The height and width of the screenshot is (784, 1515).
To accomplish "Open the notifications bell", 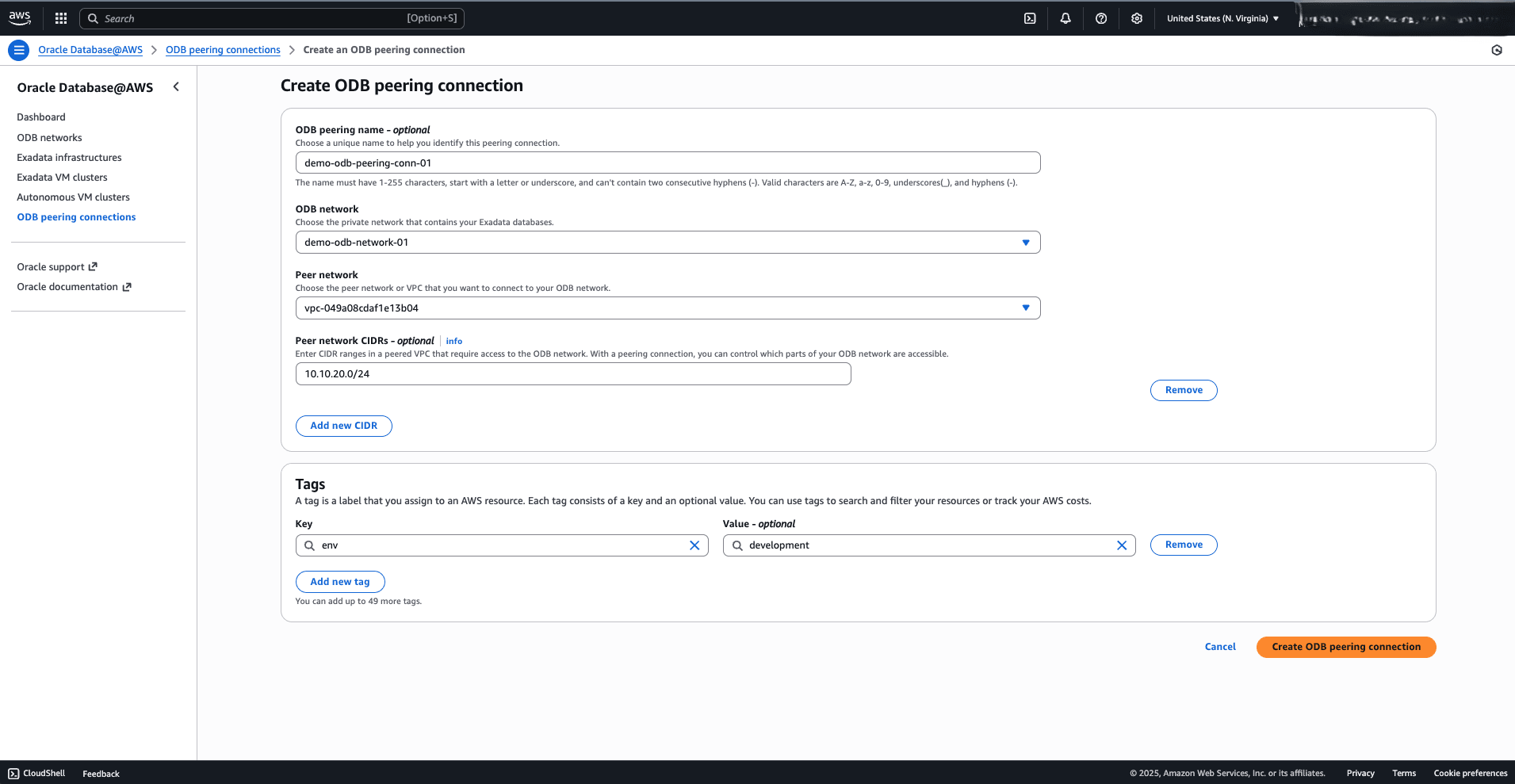I will click(1065, 17).
